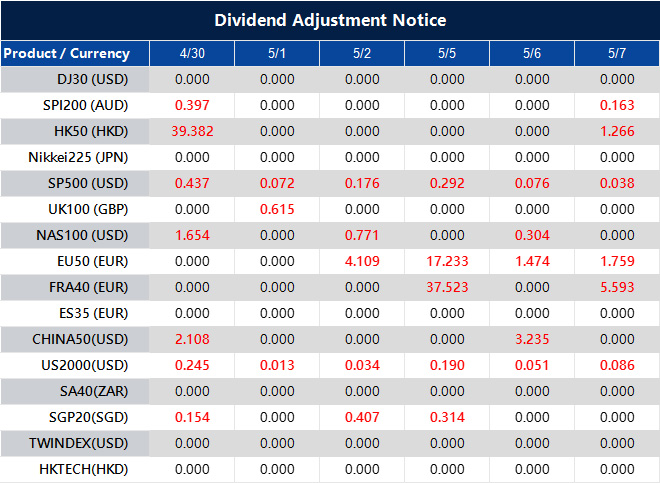Select the FRA40 value 5.593
660x483 pixels.
pyautogui.click(x=617, y=287)
